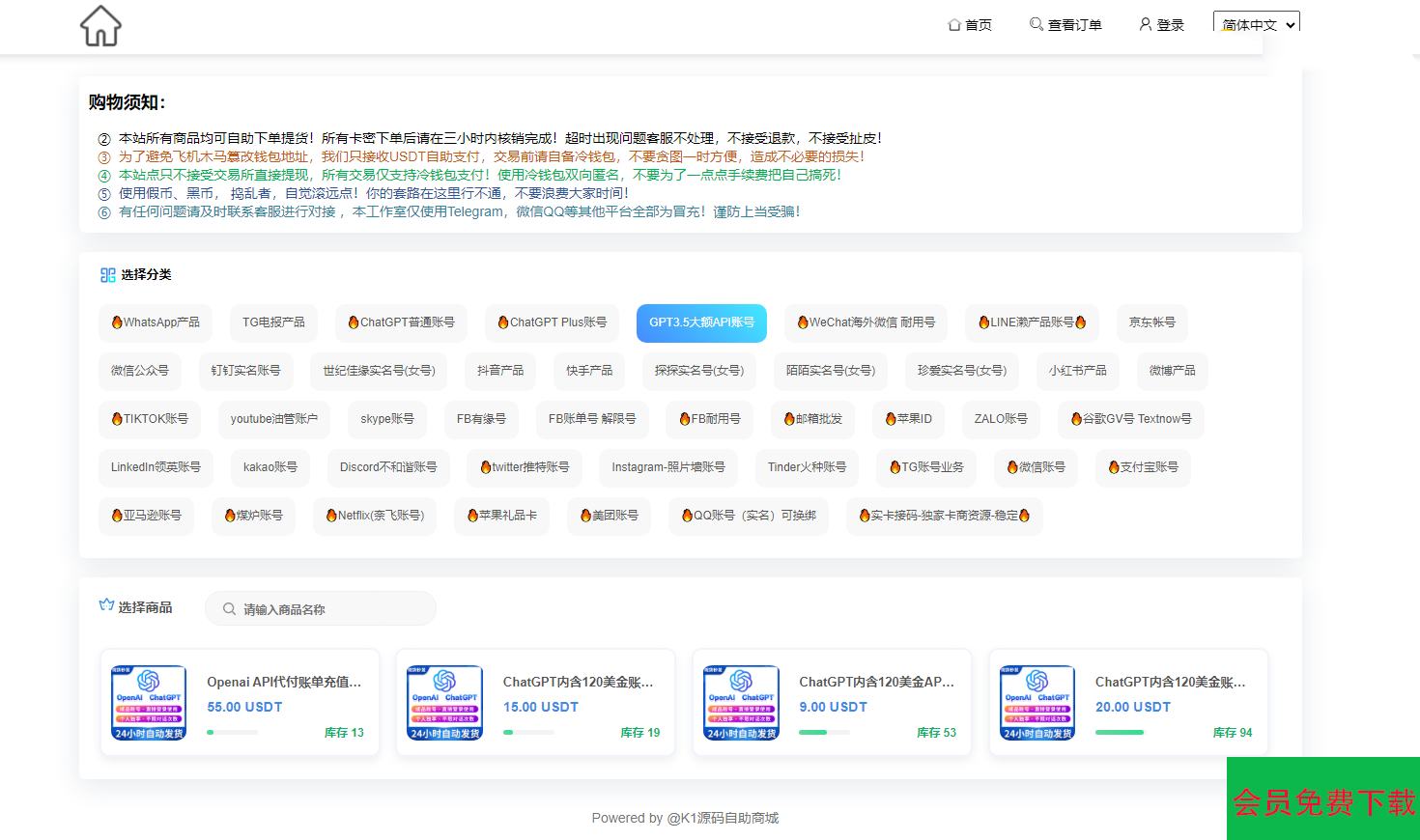Open the 20.00 USDT product thumbnail
This screenshot has height=840, width=1420.
(1037, 703)
